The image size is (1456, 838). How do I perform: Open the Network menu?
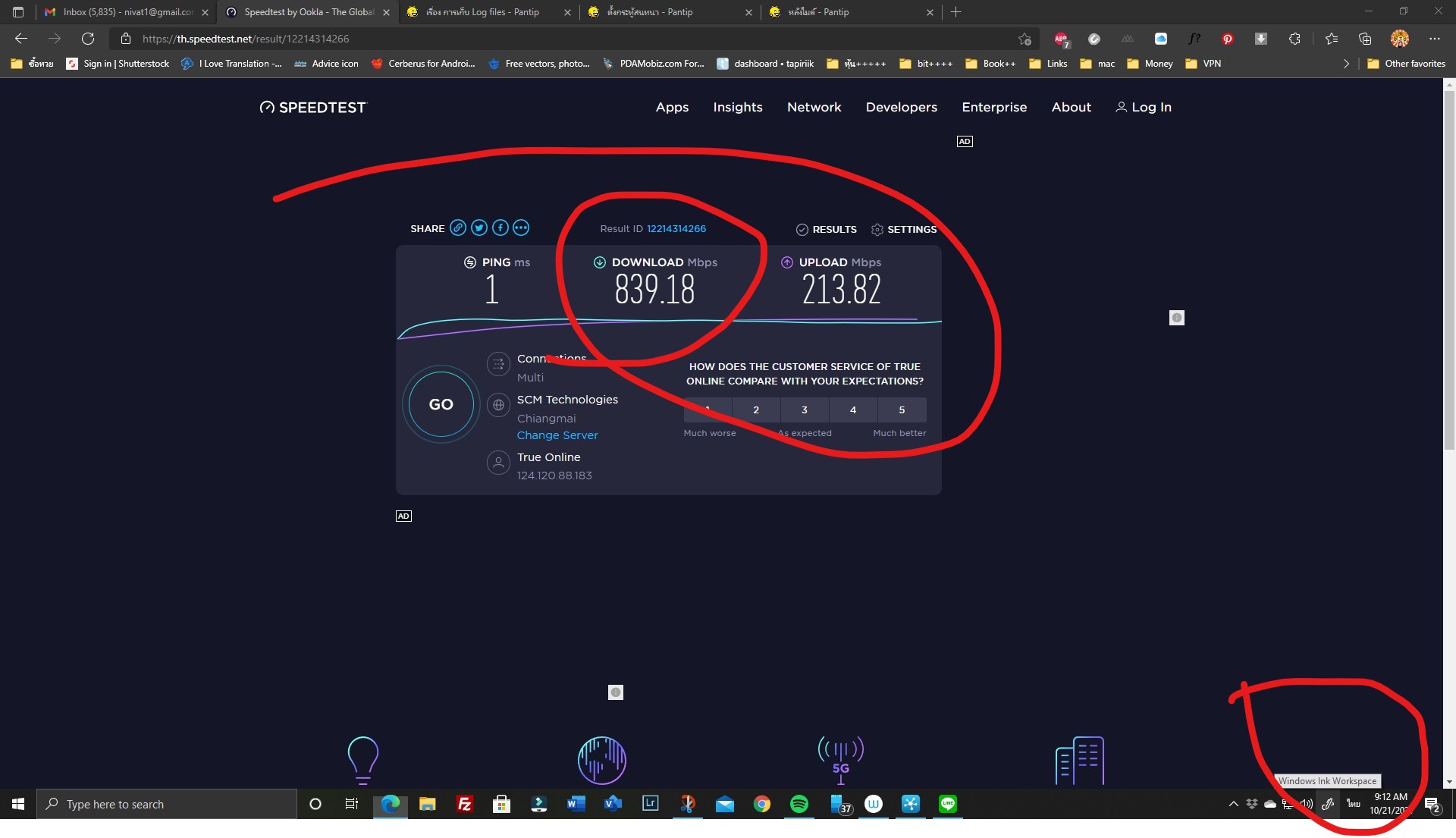(814, 107)
